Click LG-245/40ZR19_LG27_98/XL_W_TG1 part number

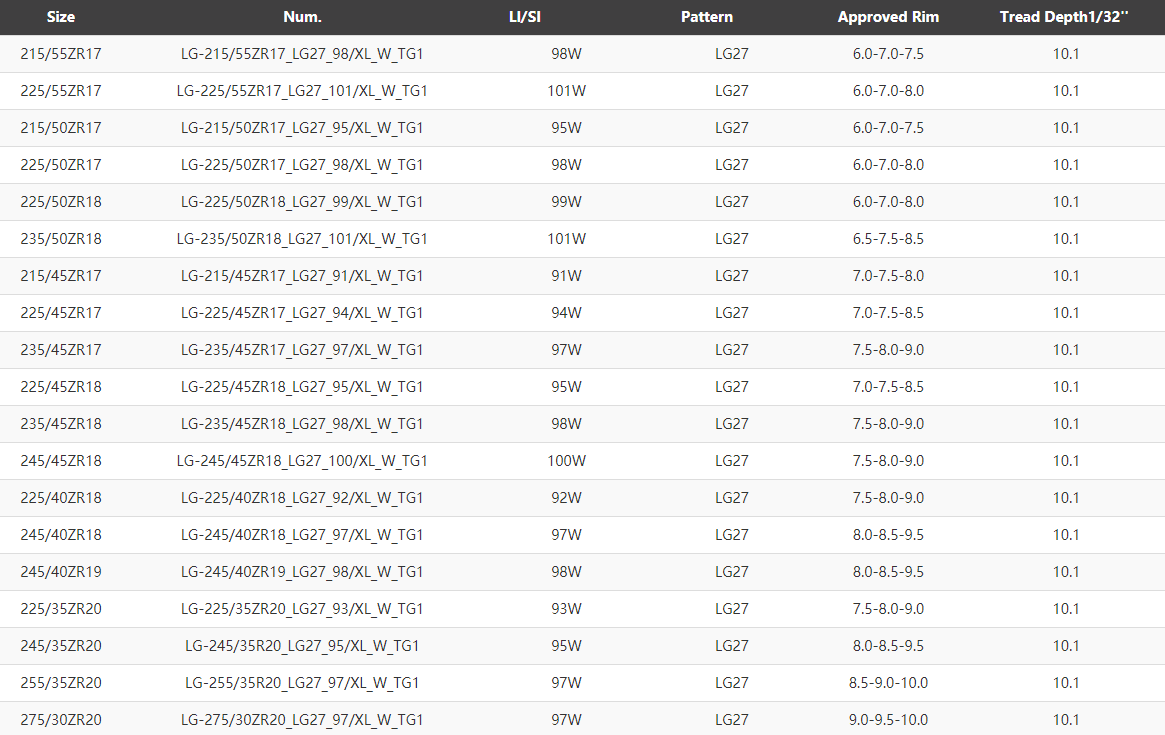pos(302,572)
